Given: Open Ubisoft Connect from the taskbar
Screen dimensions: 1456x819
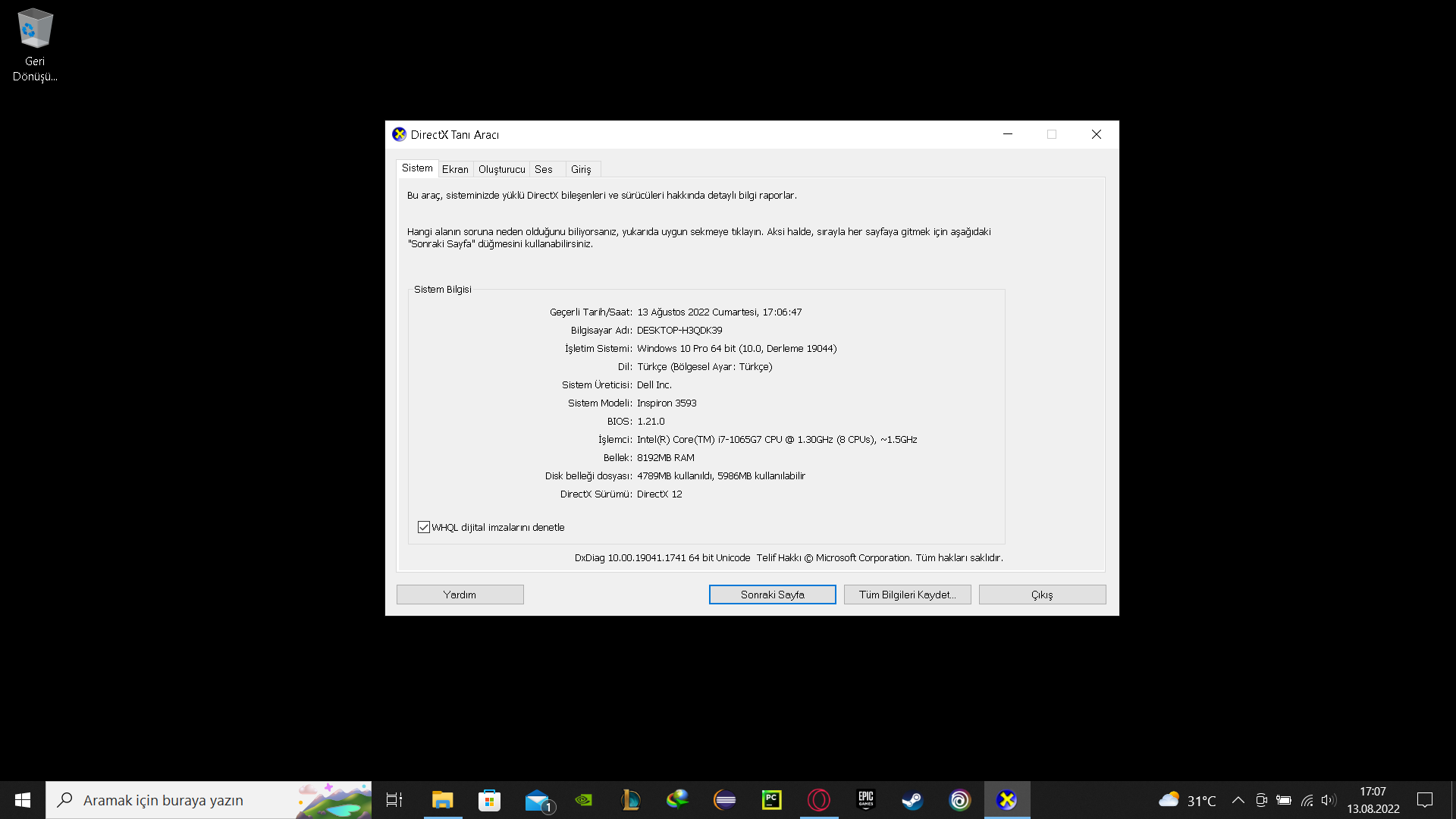Looking at the screenshot, I should point(959,800).
